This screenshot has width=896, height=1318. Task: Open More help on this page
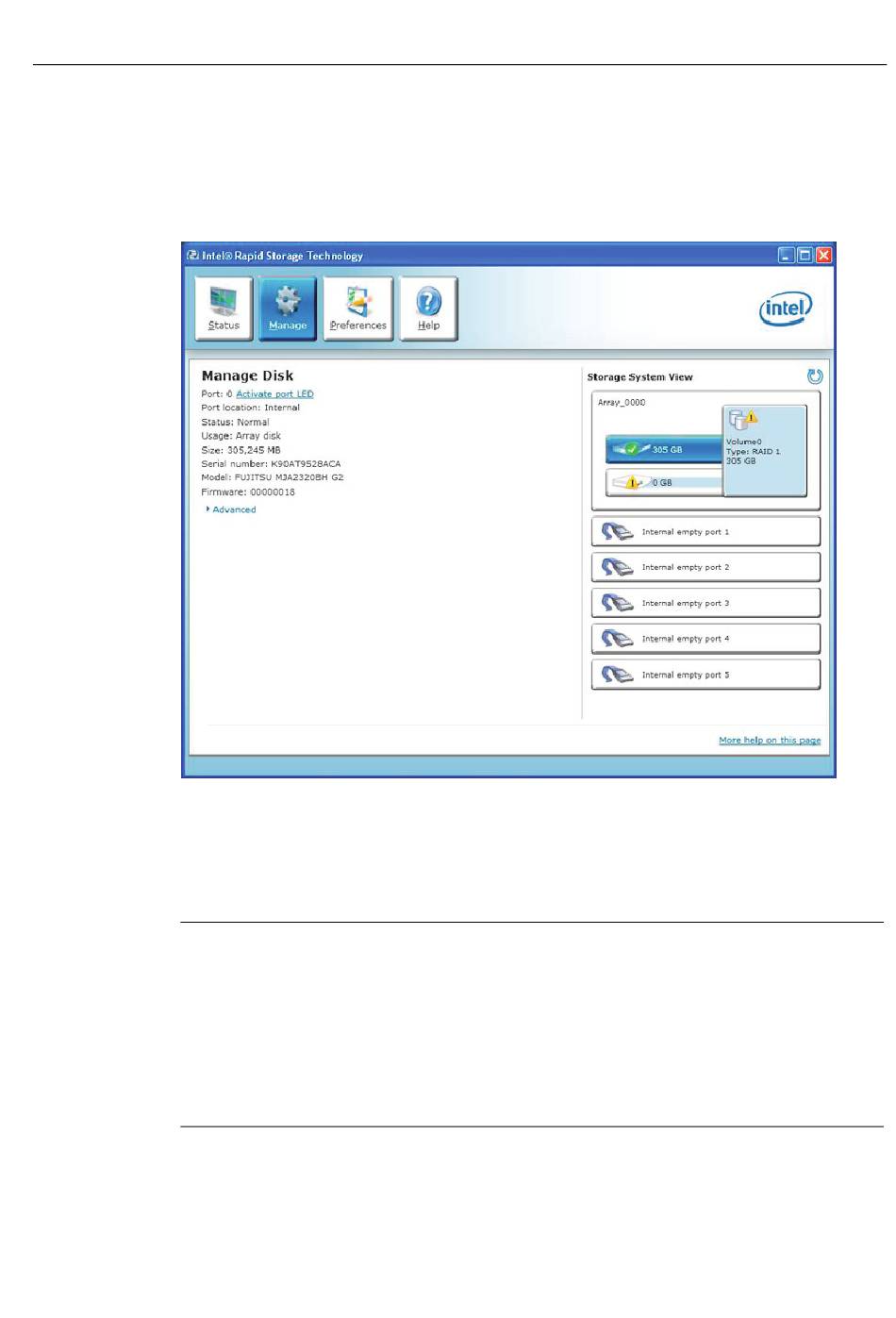point(770,741)
